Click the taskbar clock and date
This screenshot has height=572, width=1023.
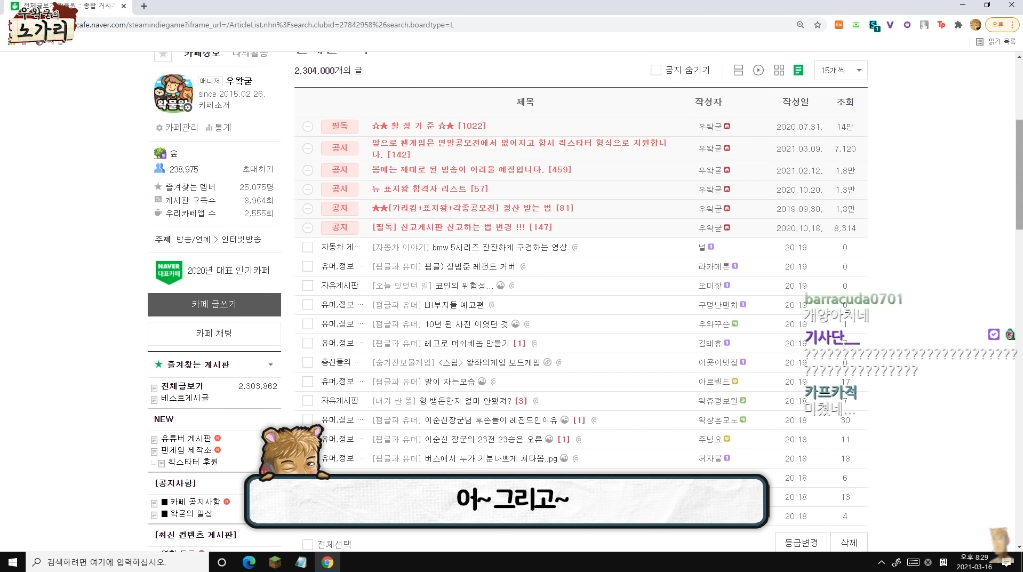click(974, 562)
